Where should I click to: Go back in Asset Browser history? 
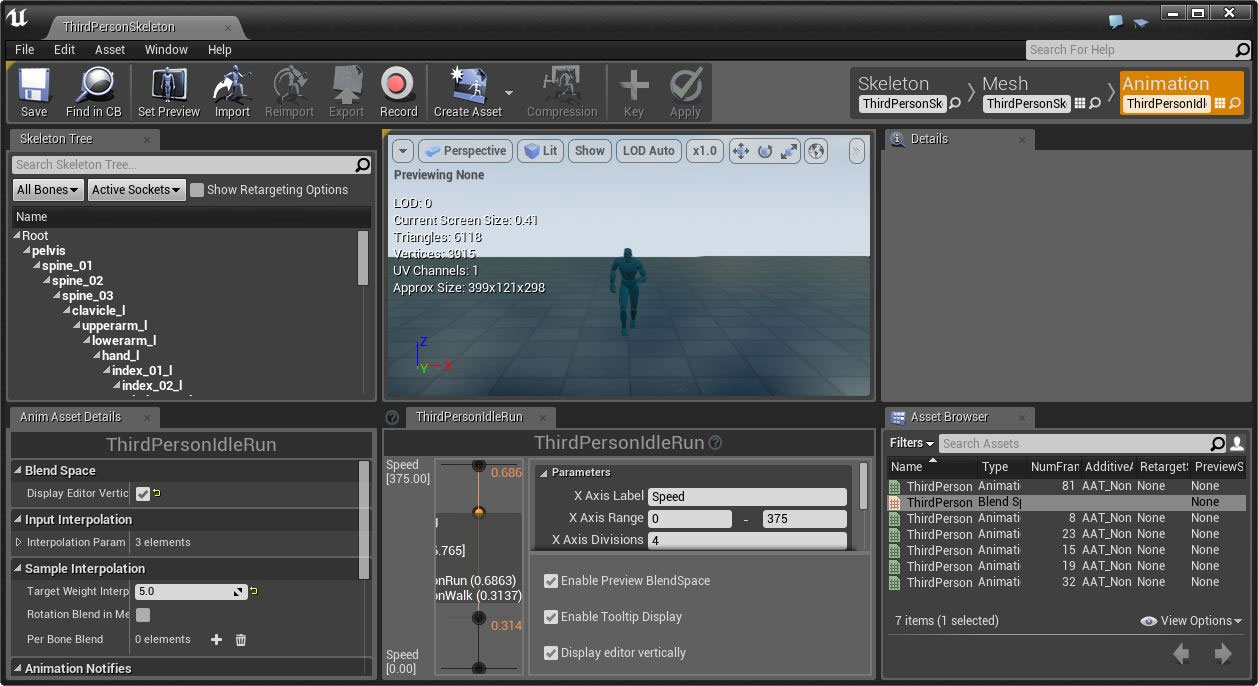point(1182,654)
